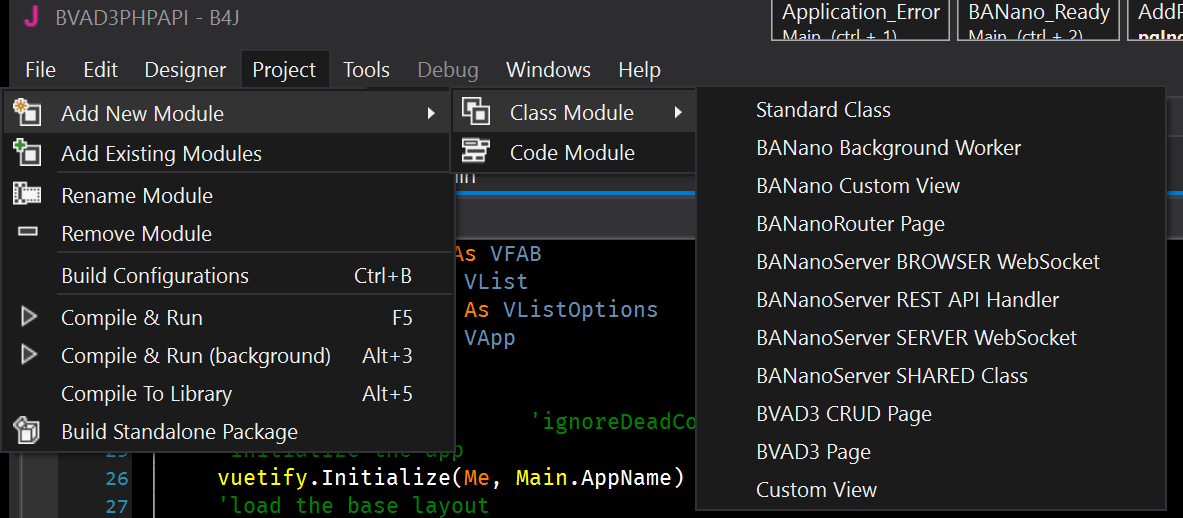
Task: Click the Compile & Run play icon
Action: 29,317
